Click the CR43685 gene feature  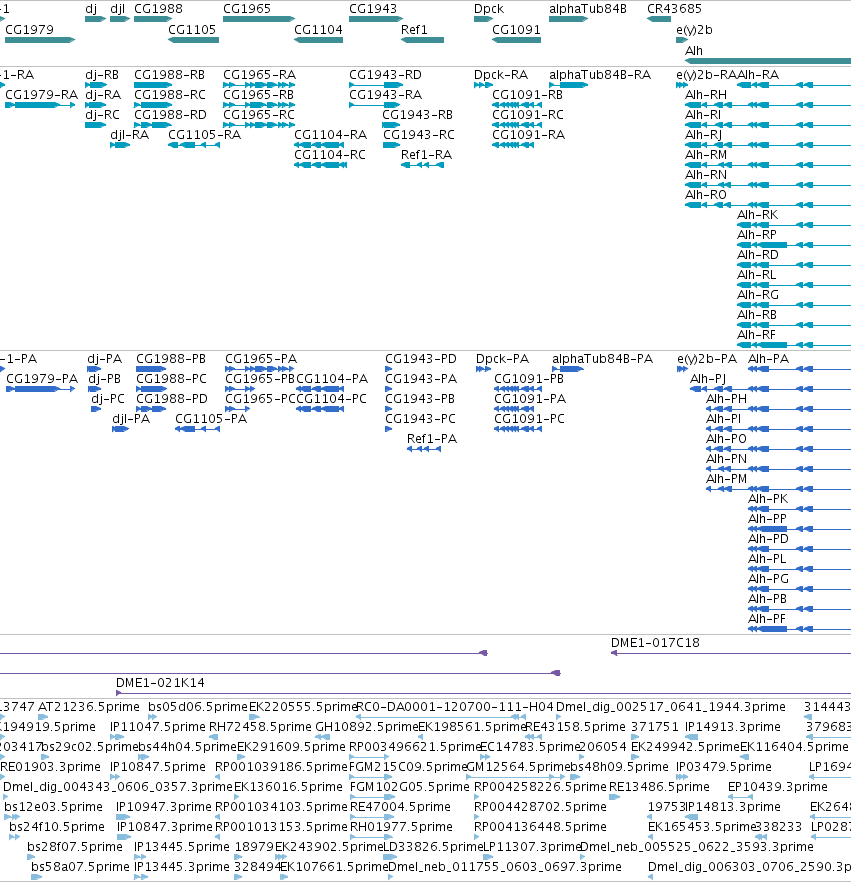[x=659, y=19]
